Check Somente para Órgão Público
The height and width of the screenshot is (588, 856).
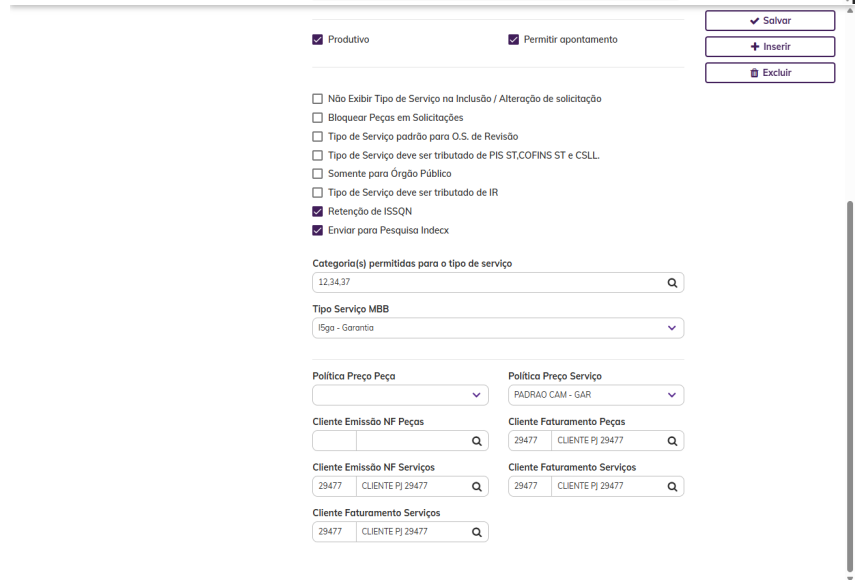point(318,174)
